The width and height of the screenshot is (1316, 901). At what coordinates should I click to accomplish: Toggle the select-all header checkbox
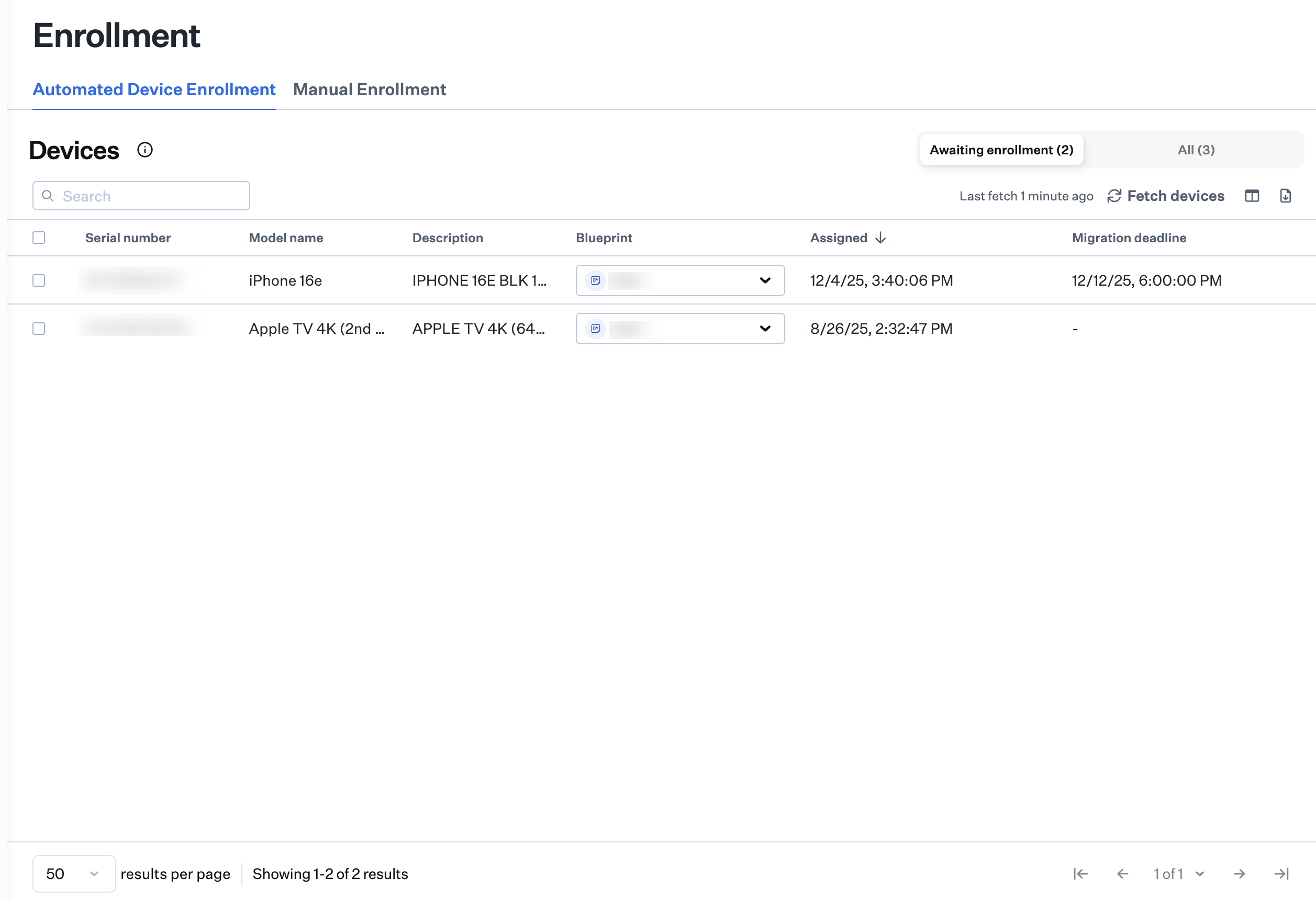click(39, 238)
